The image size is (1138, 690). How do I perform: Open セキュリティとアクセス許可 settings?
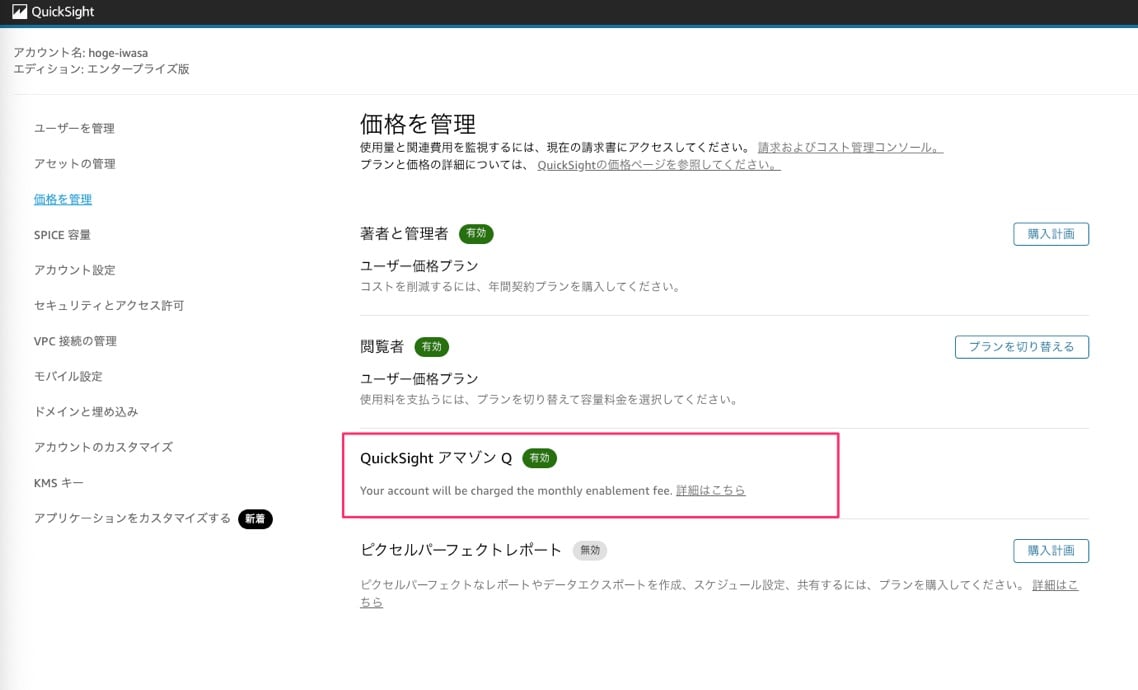pyautogui.click(x=109, y=305)
